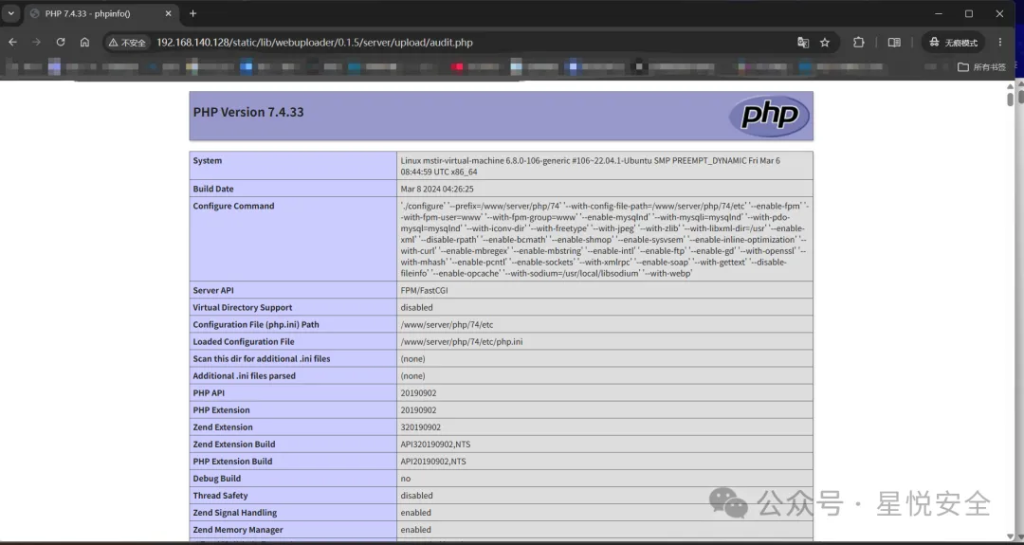Click the Configure Command label
This screenshot has height=545, width=1024.
pyautogui.click(x=233, y=206)
